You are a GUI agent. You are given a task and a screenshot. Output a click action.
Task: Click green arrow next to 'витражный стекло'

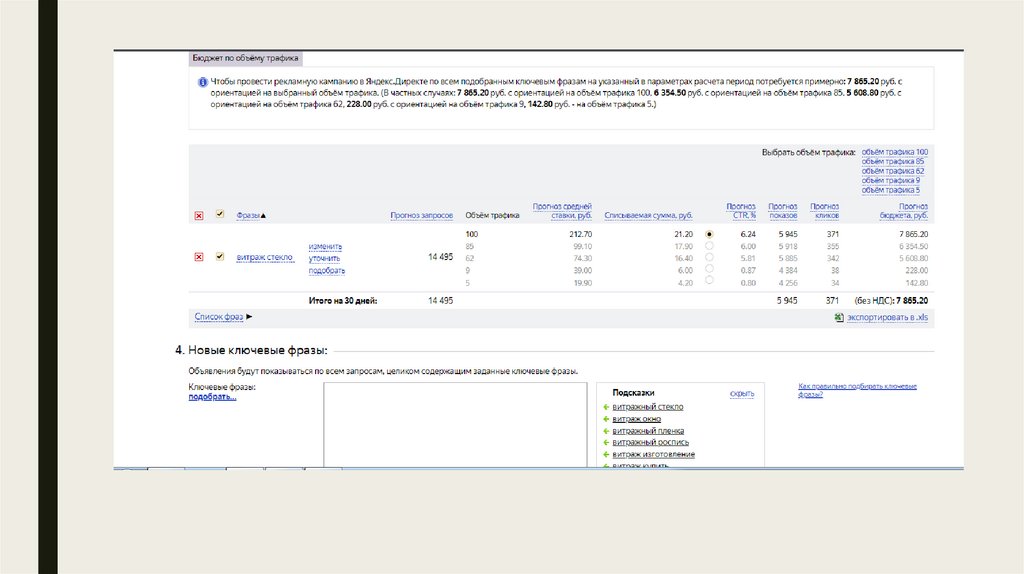point(606,407)
